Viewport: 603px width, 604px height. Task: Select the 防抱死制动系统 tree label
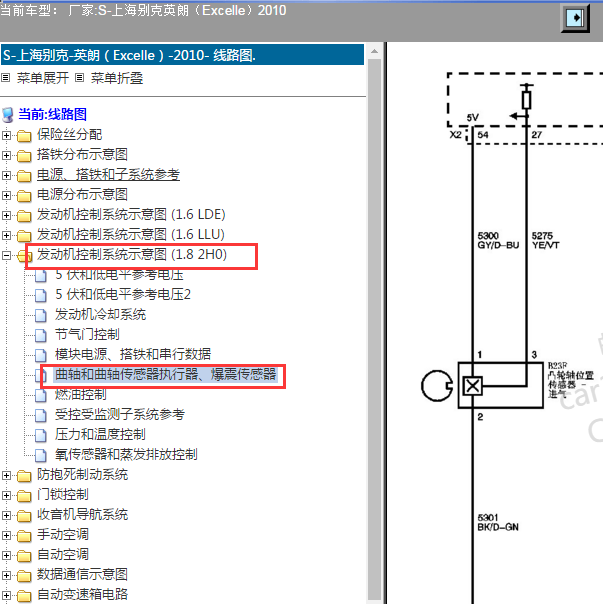tap(82, 475)
